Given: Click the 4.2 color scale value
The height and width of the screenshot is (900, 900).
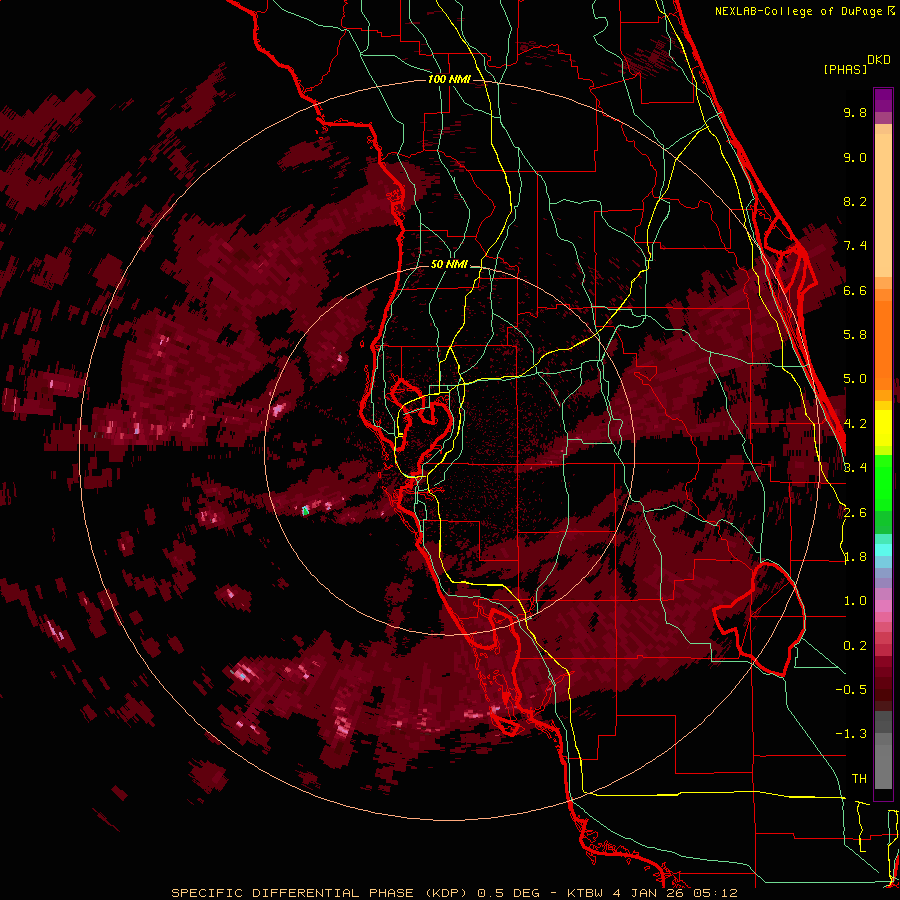Looking at the screenshot, I should [x=855, y=424].
